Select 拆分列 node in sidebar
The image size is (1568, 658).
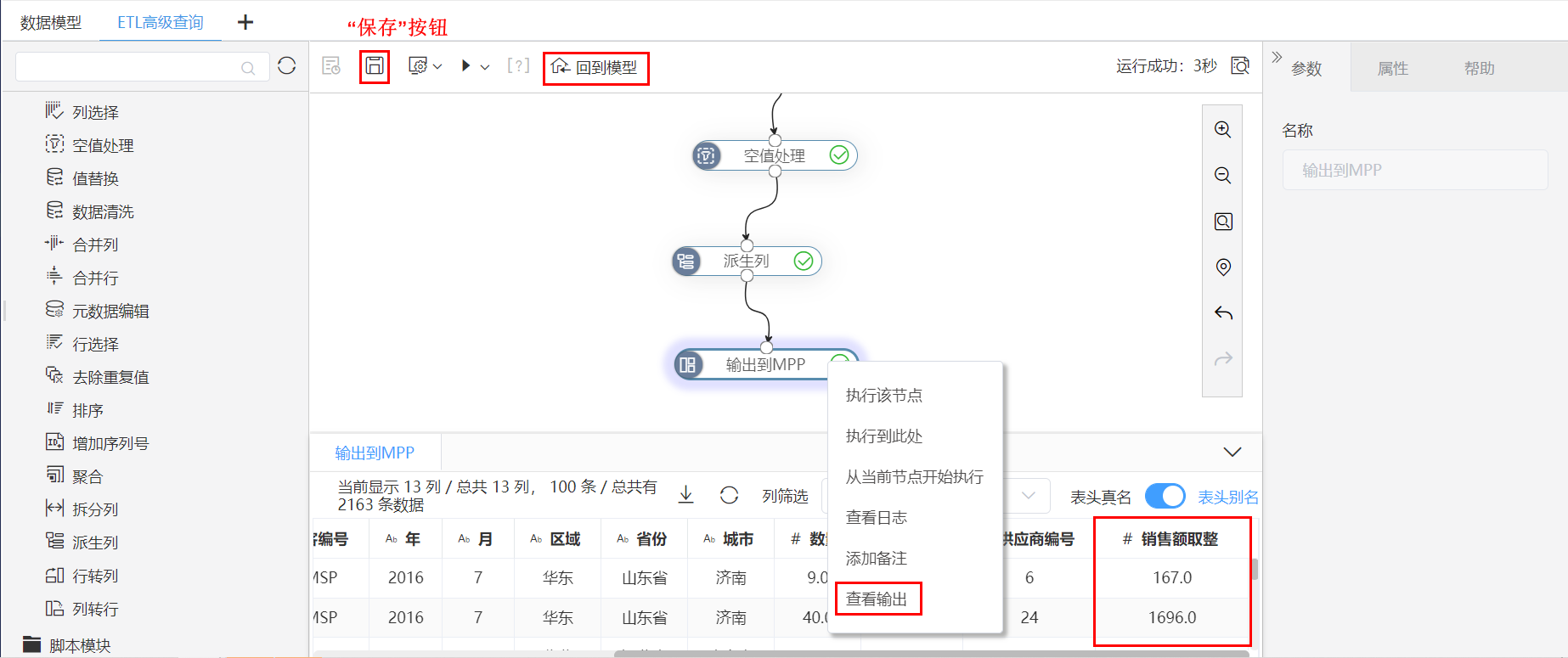click(82, 509)
